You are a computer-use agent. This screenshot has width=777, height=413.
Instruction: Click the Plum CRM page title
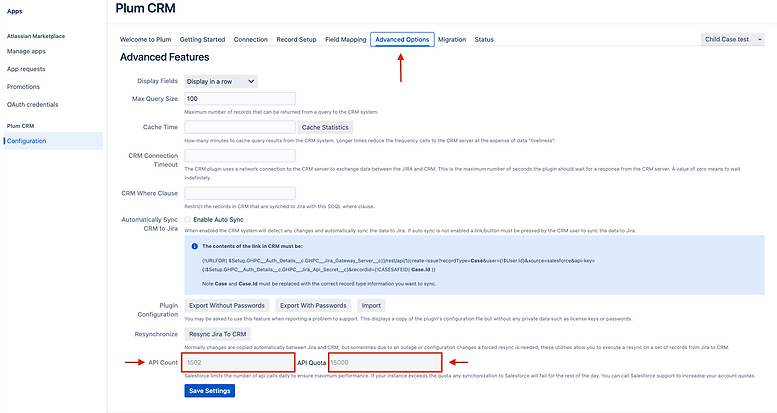145,8
